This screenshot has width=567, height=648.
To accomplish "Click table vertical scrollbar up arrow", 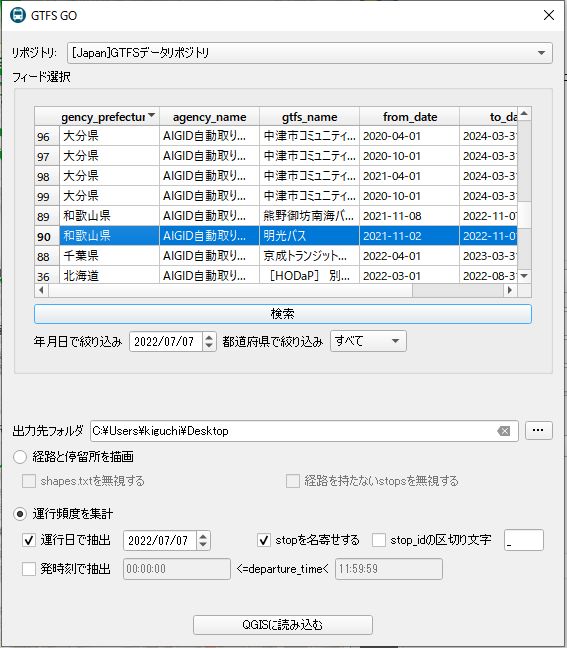I will click(524, 113).
